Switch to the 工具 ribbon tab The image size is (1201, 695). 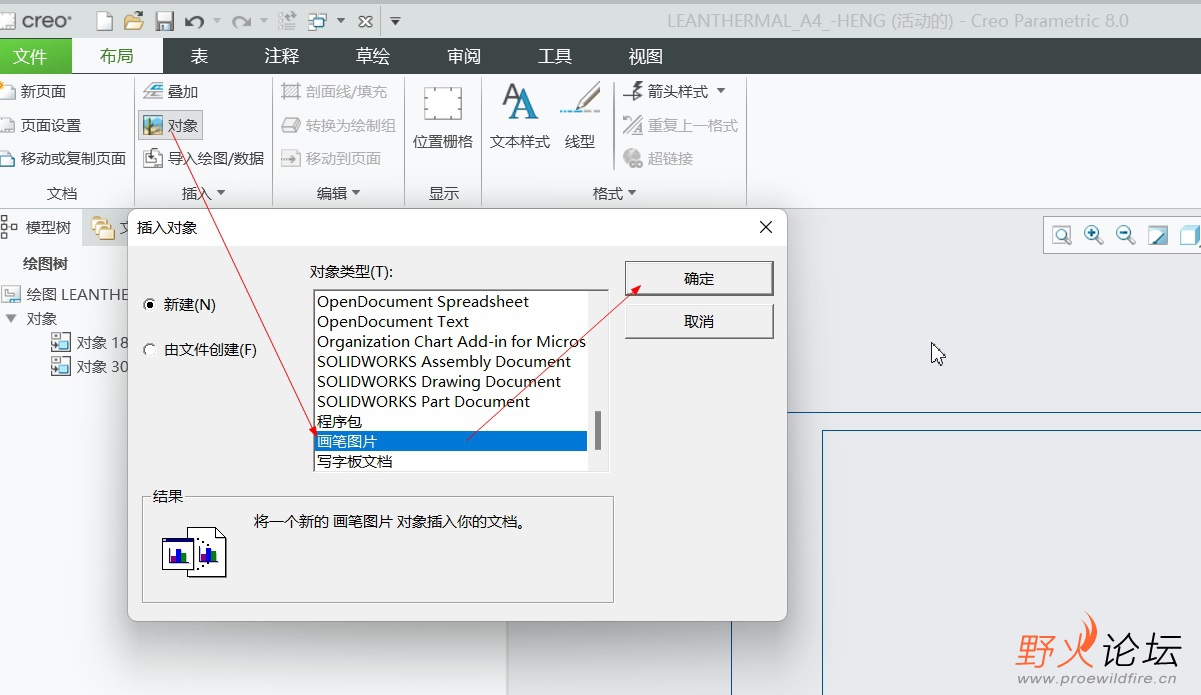[x=555, y=56]
